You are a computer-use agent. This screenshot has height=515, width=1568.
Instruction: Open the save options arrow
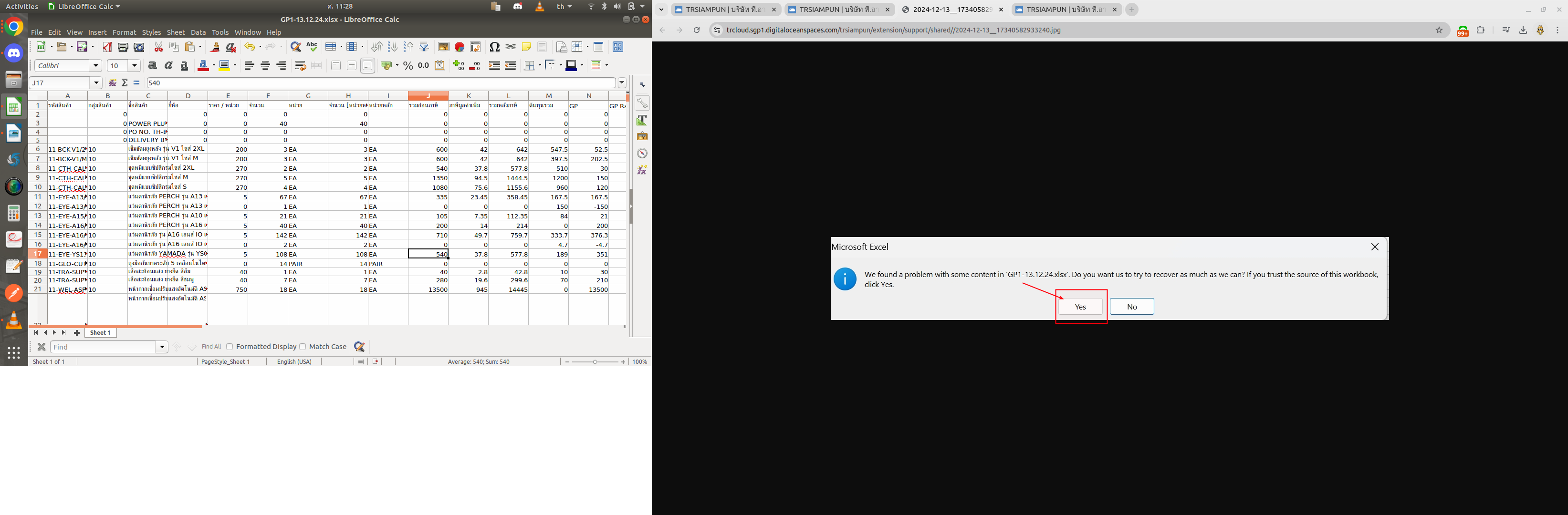(x=92, y=47)
